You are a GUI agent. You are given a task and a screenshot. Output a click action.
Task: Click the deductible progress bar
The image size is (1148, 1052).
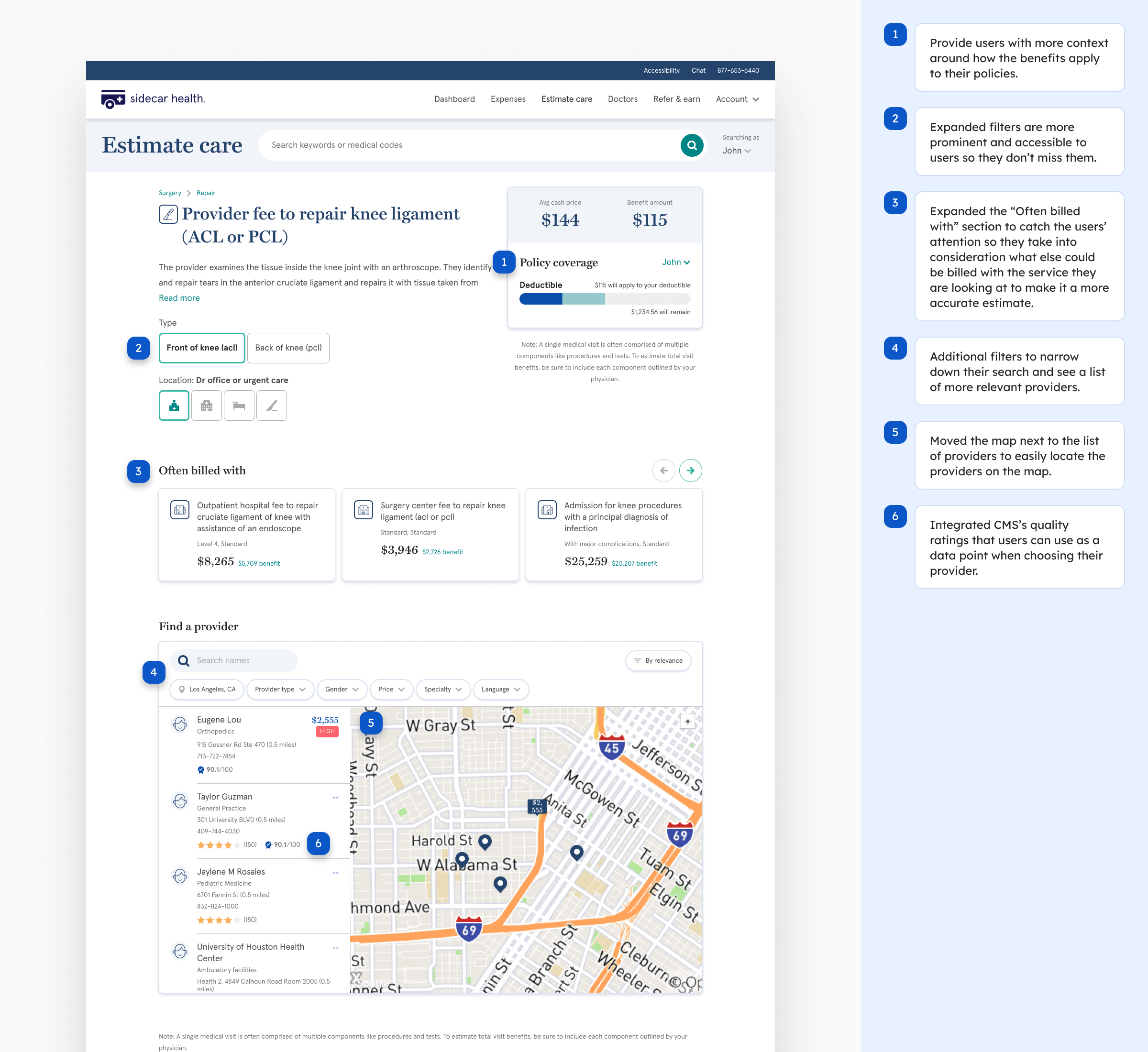[604, 299]
